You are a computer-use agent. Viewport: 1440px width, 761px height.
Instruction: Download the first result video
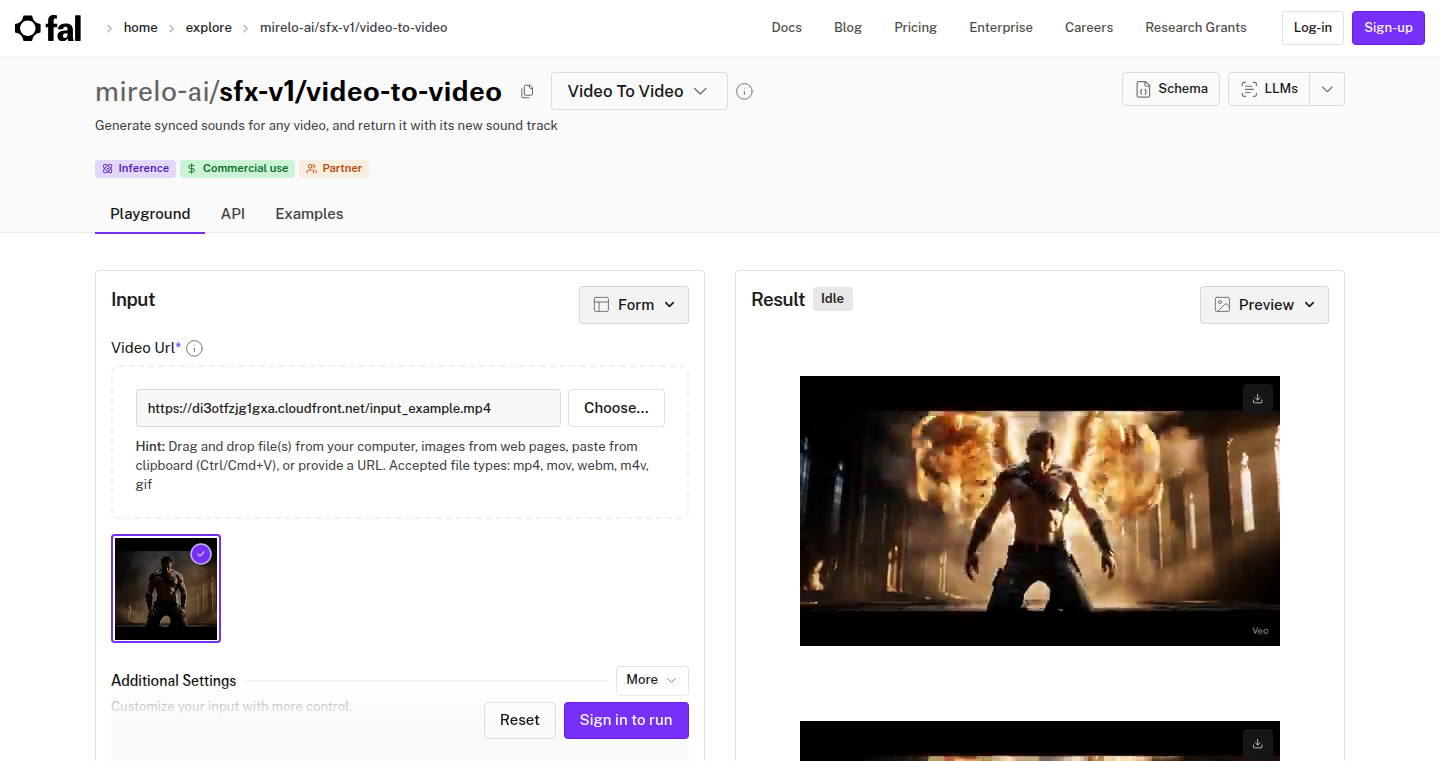pyautogui.click(x=1258, y=398)
